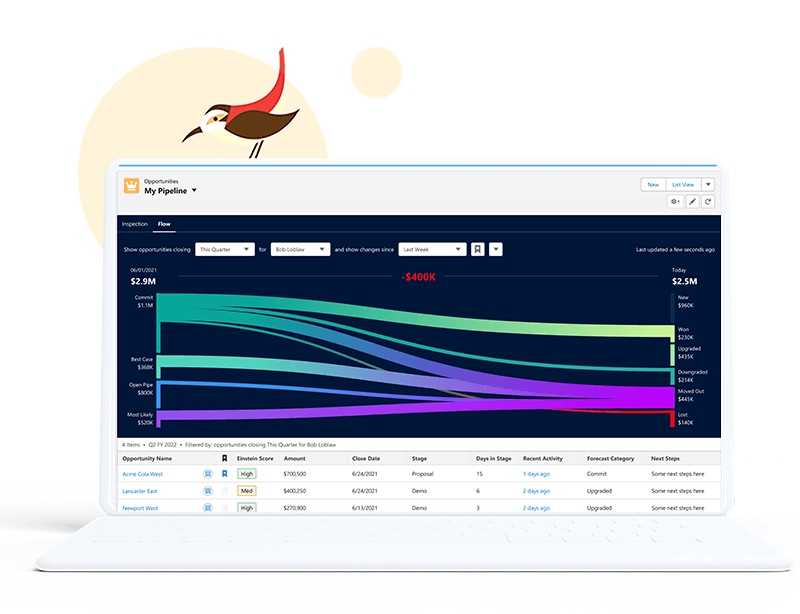Sort by the Opportunity Name column header

(x=147, y=458)
